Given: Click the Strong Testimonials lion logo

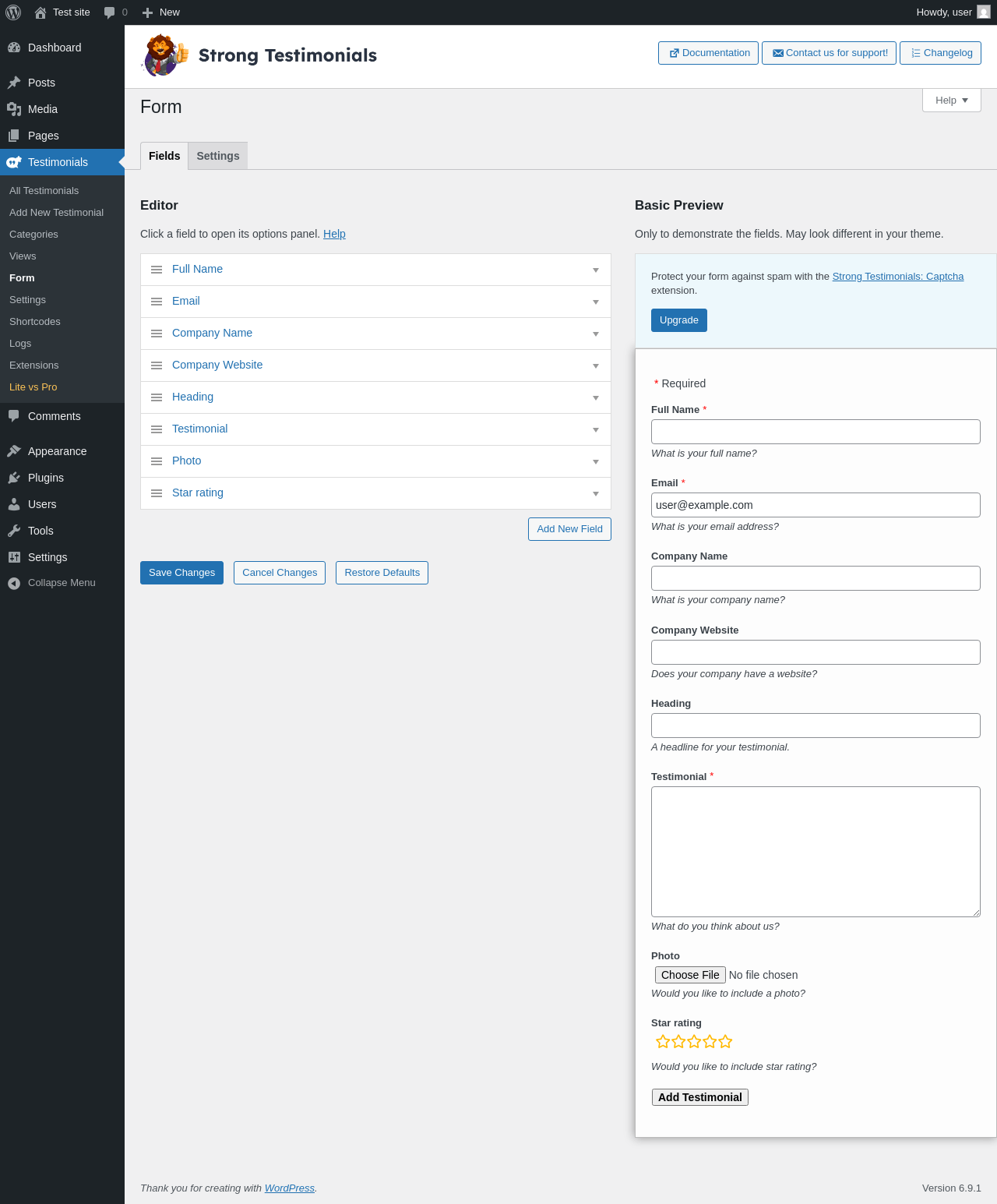Looking at the screenshot, I should [x=165, y=55].
